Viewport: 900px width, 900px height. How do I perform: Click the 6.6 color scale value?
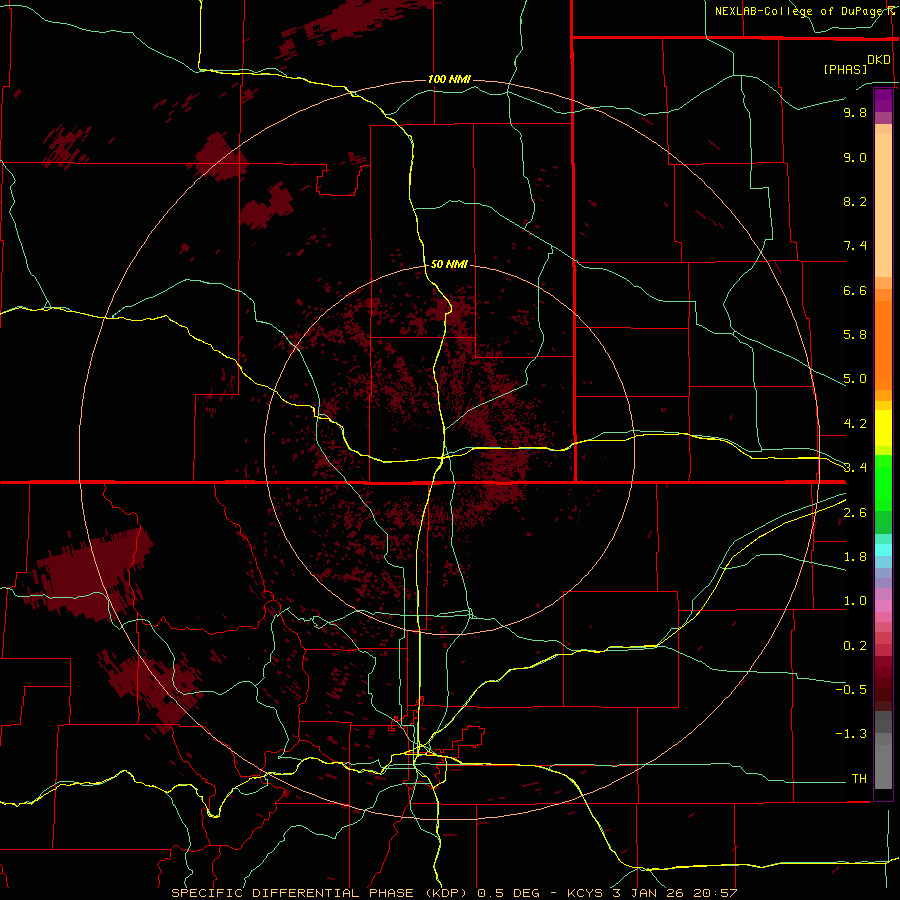(x=855, y=290)
